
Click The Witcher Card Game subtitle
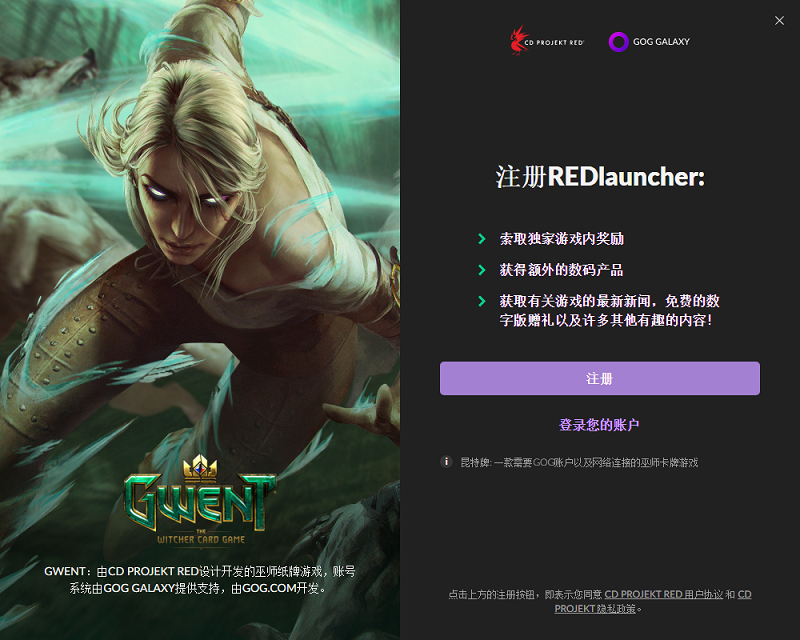(201, 539)
